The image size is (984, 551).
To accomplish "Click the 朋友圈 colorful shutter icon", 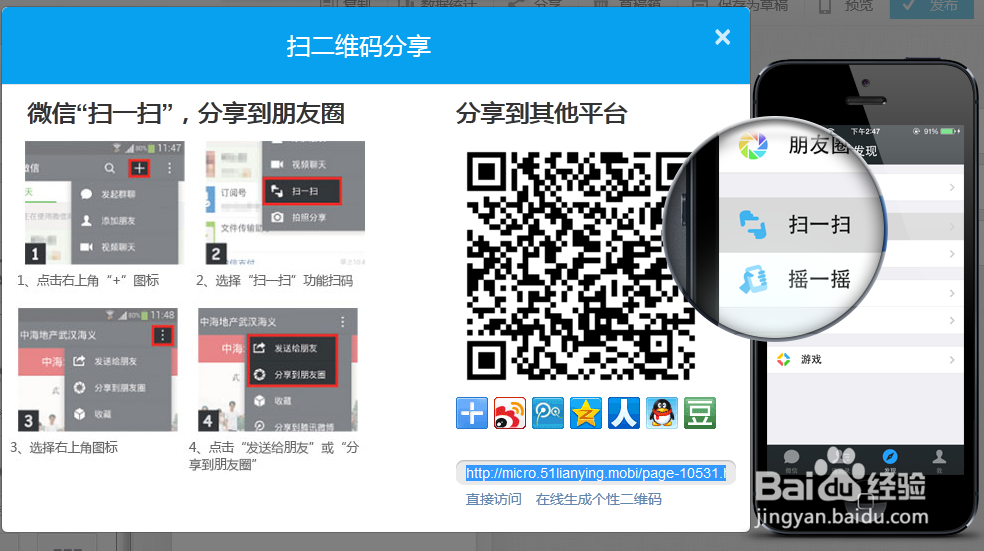I will point(753,146).
